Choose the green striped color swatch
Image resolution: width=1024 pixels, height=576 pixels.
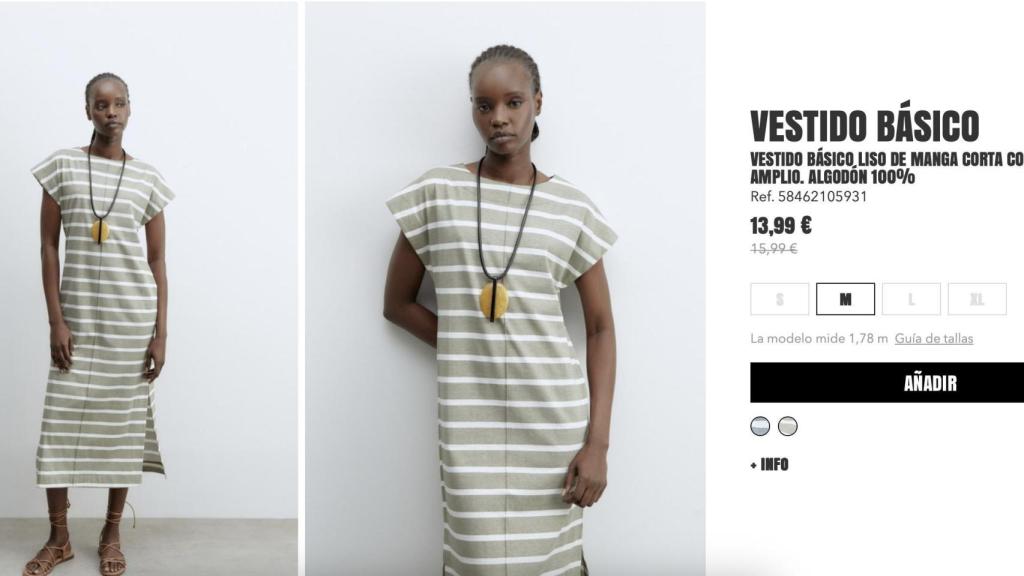click(x=788, y=426)
